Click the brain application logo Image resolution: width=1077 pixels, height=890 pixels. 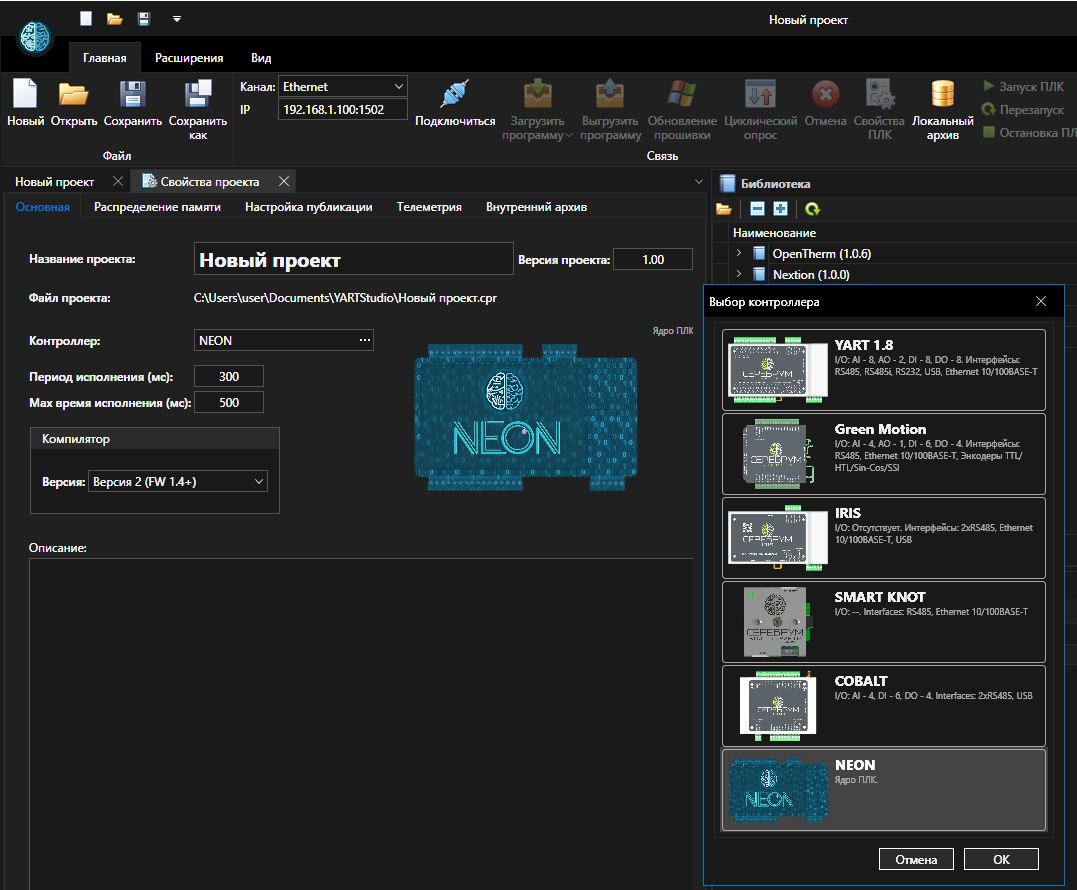click(x=35, y=37)
